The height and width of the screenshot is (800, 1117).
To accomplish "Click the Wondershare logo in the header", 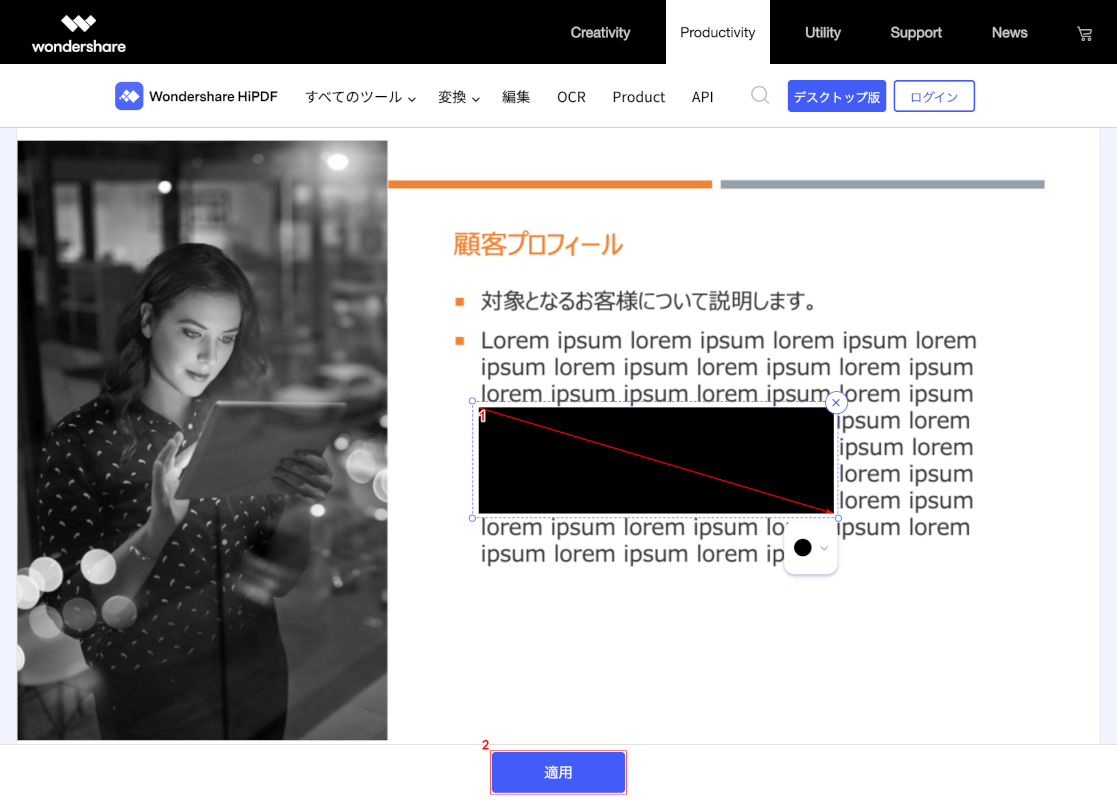I will click(x=78, y=33).
